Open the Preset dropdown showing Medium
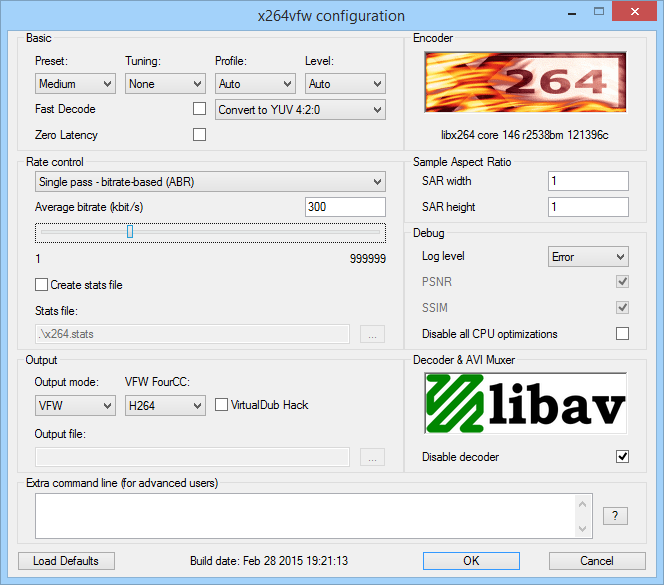The width and height of the screenshot is (664, 585). (75, 84)
